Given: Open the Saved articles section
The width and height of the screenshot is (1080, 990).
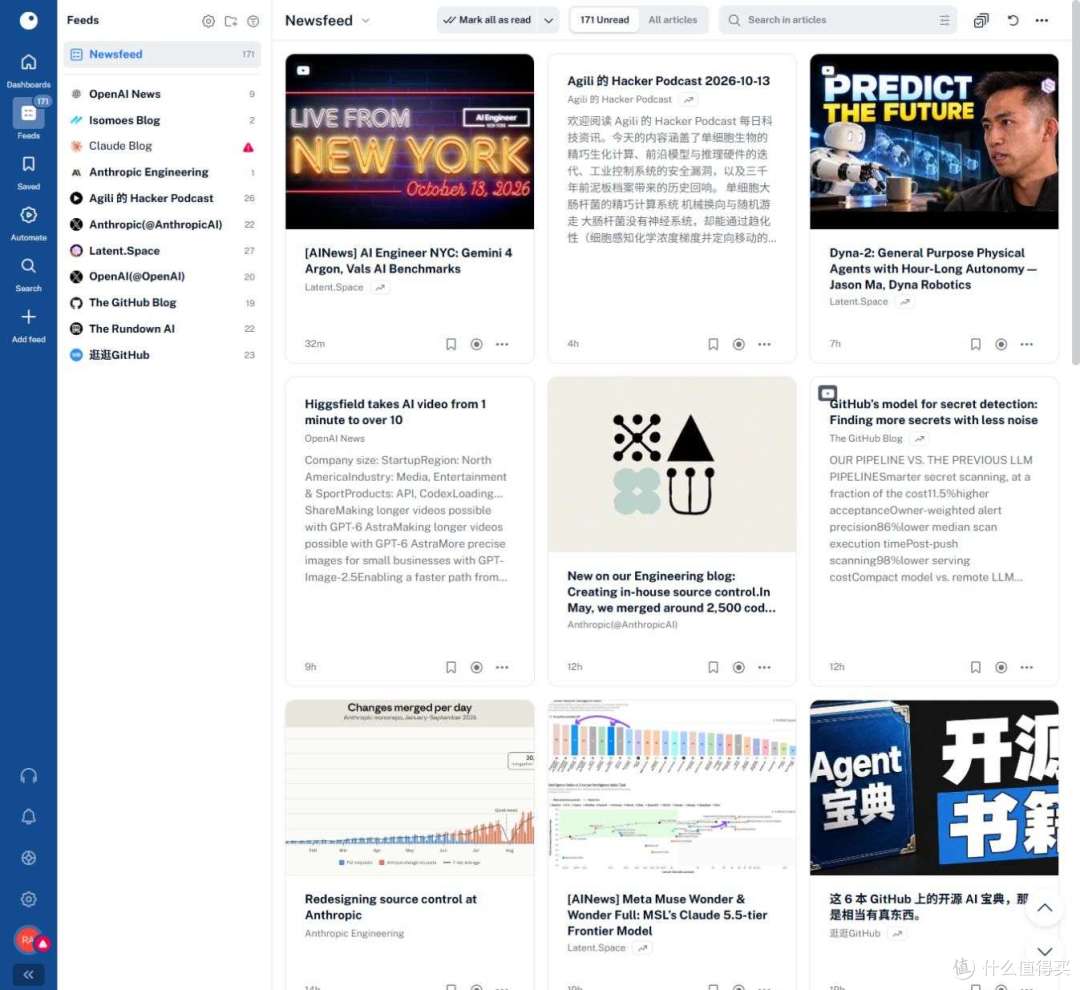Looking at the screenshot, I should click(28, 172).
